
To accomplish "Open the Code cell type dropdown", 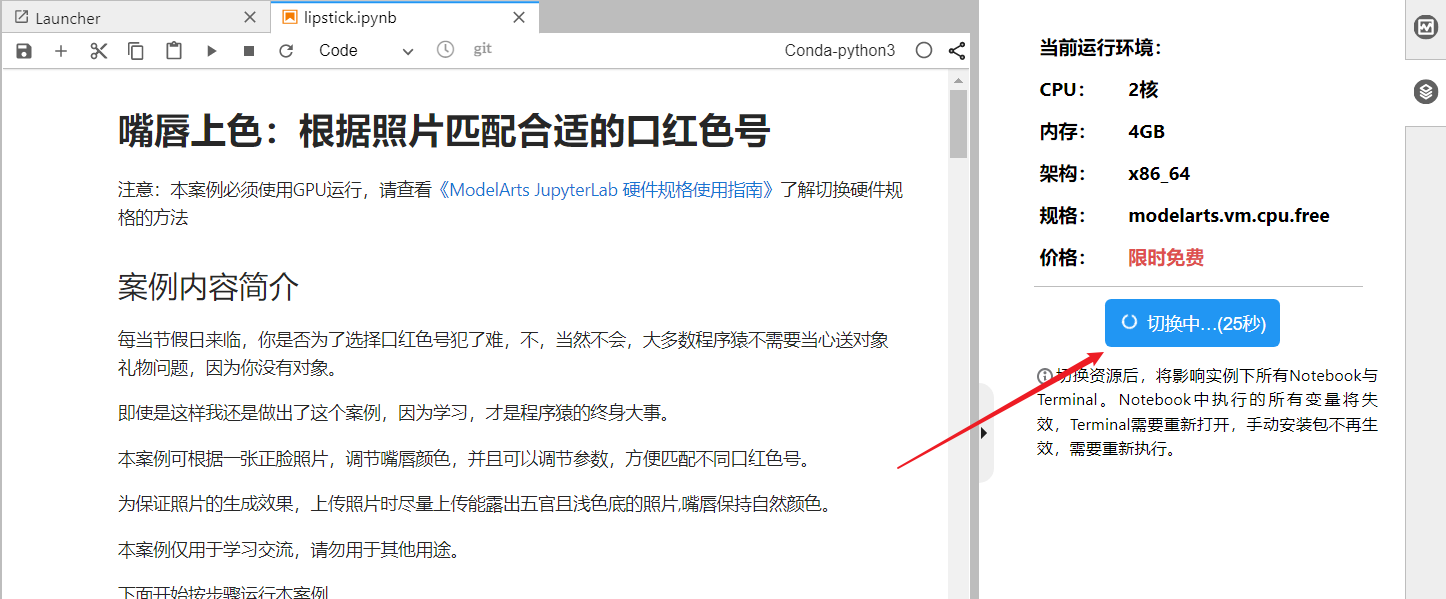I will (366, 51).
